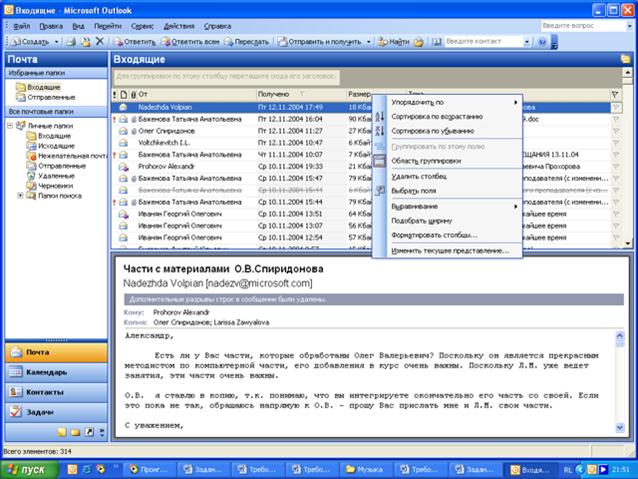
Task: Click Ответить всем reply all button
Action: click(190, 42)
